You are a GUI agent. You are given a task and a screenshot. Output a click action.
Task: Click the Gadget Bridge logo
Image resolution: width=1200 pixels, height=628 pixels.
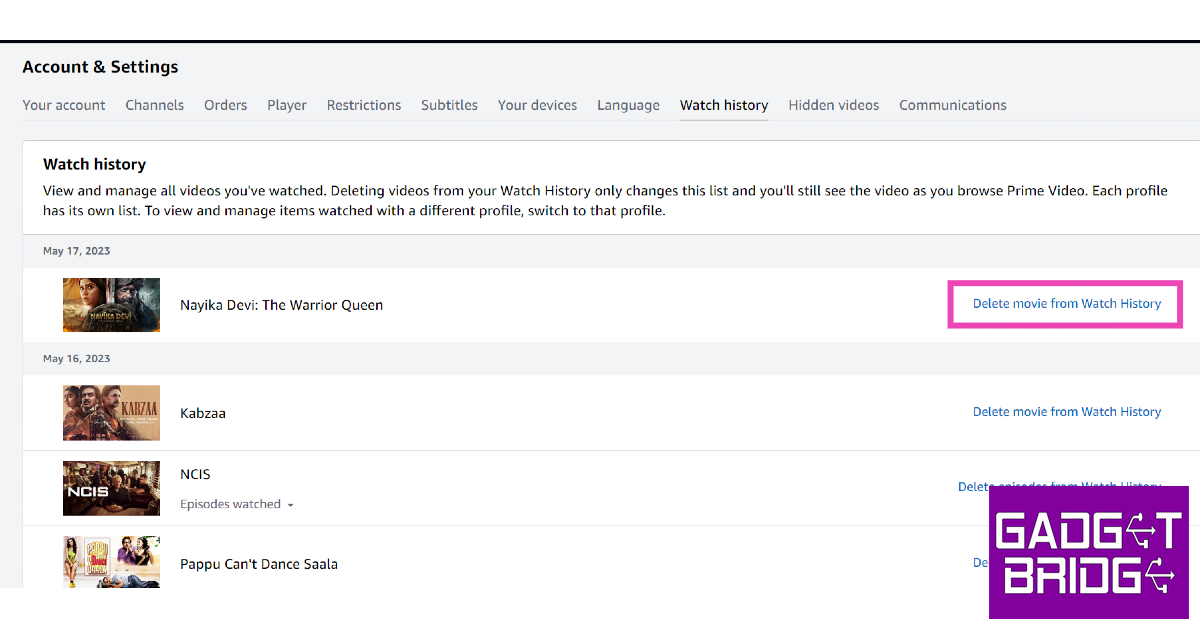1088,552
